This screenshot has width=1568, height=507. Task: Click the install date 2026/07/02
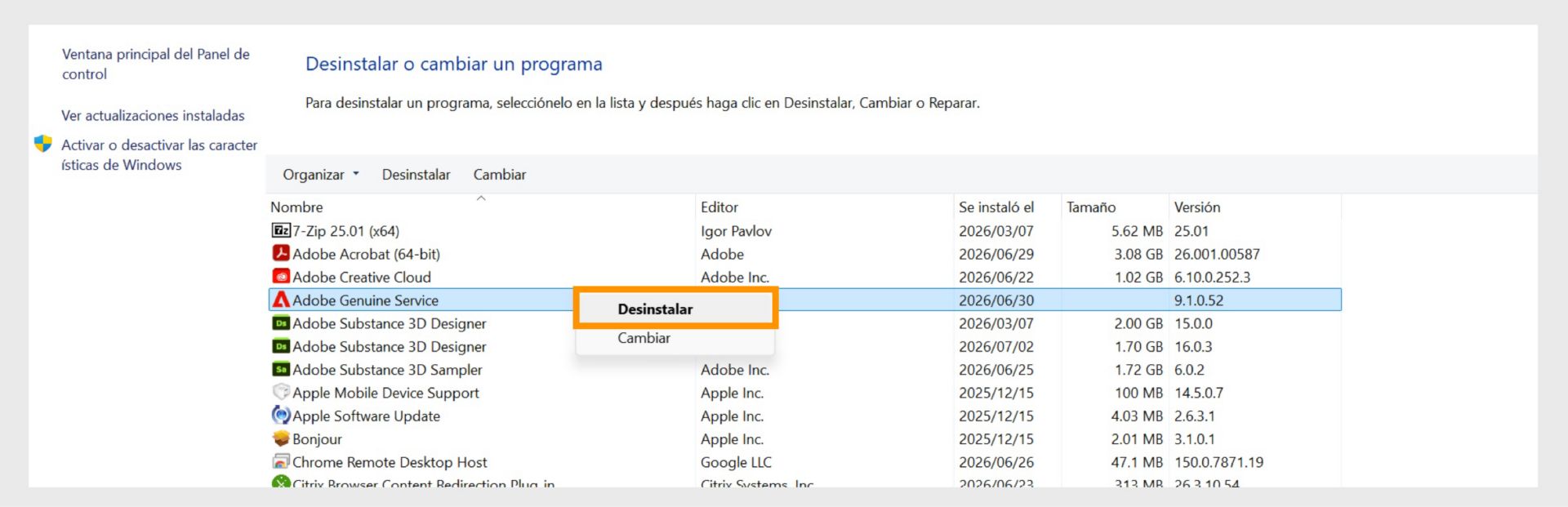tap(996, 346)
